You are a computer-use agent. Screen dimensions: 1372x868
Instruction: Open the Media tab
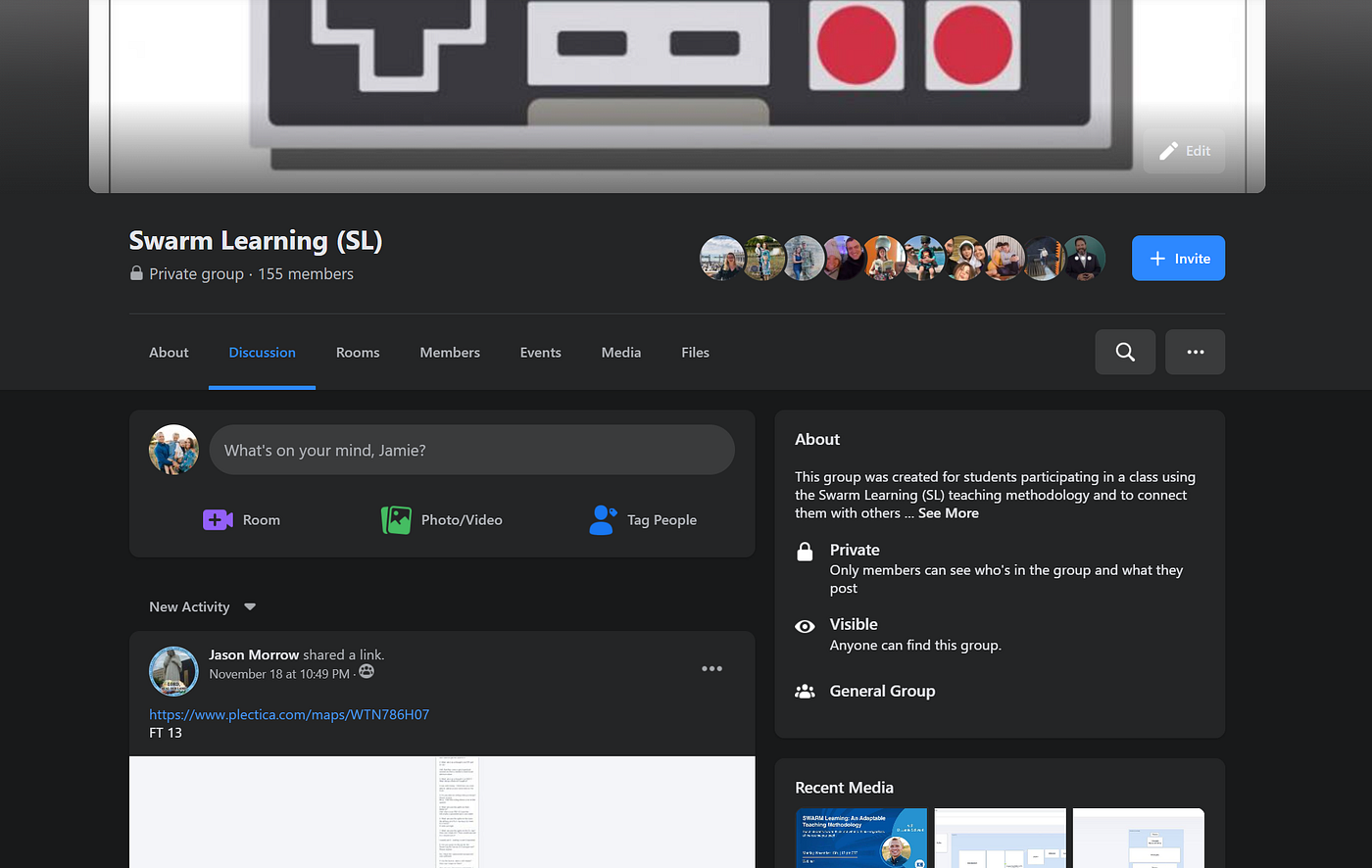point(621,353)
